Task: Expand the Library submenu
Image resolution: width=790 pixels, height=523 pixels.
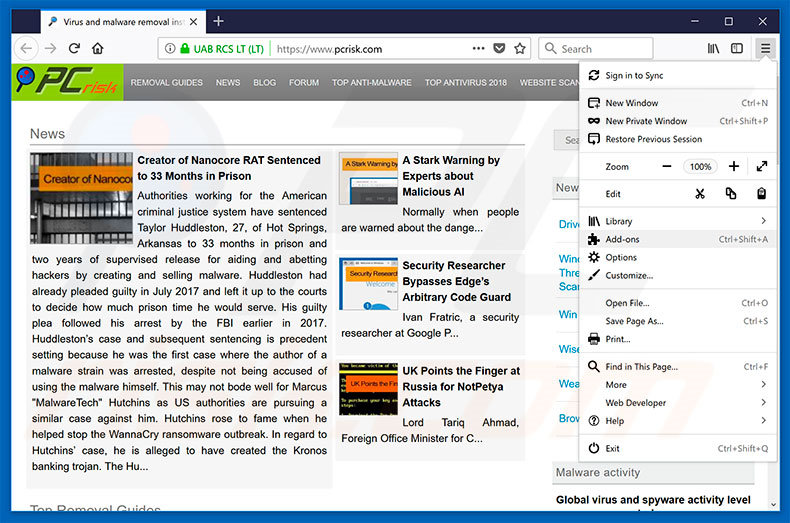Action: coord(764,221)
